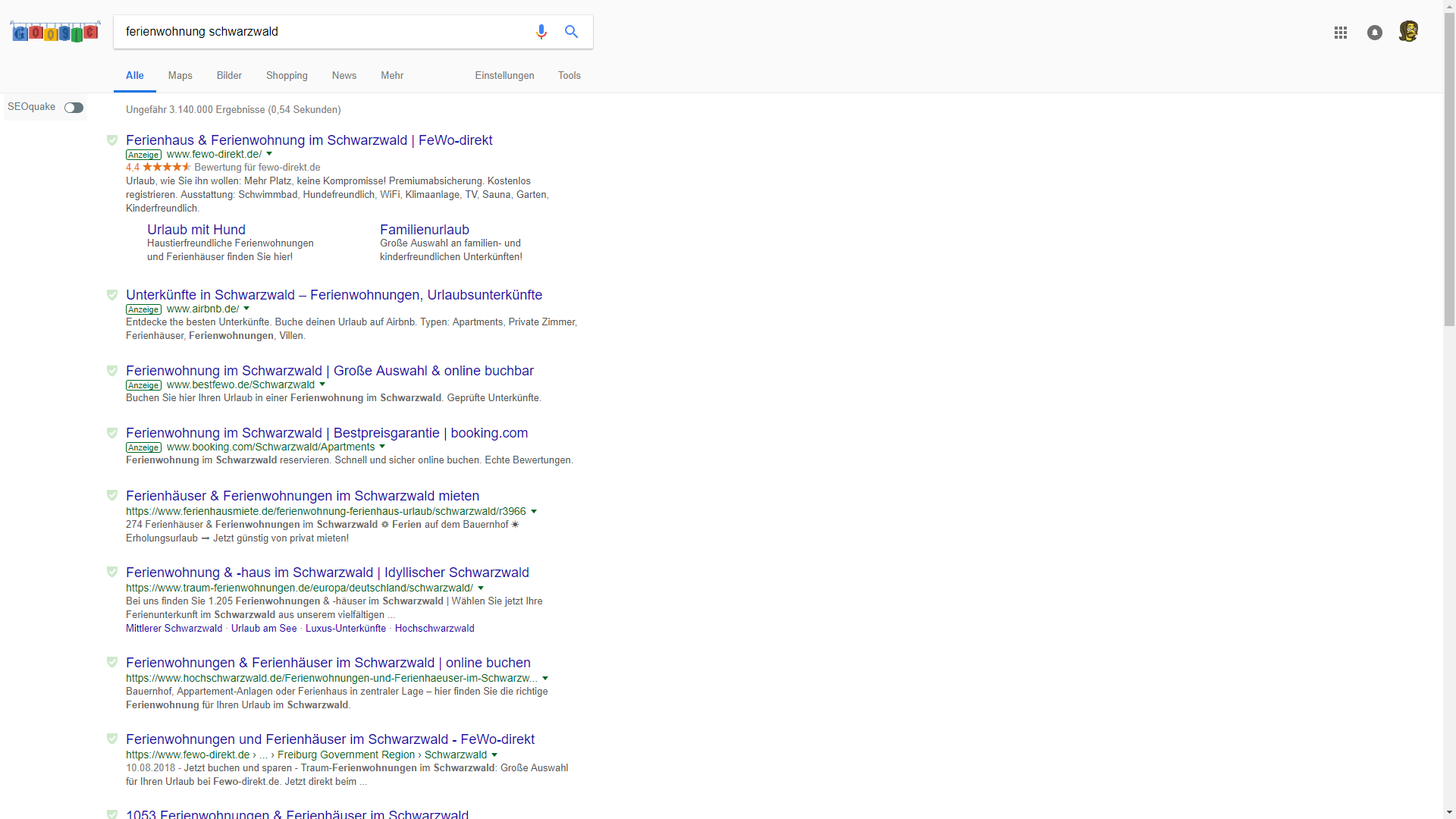Open hochschwarzwald 'online buchen' result
Image resolution: width=1456 pixels, height=819 pixels.
pos(328,663)
